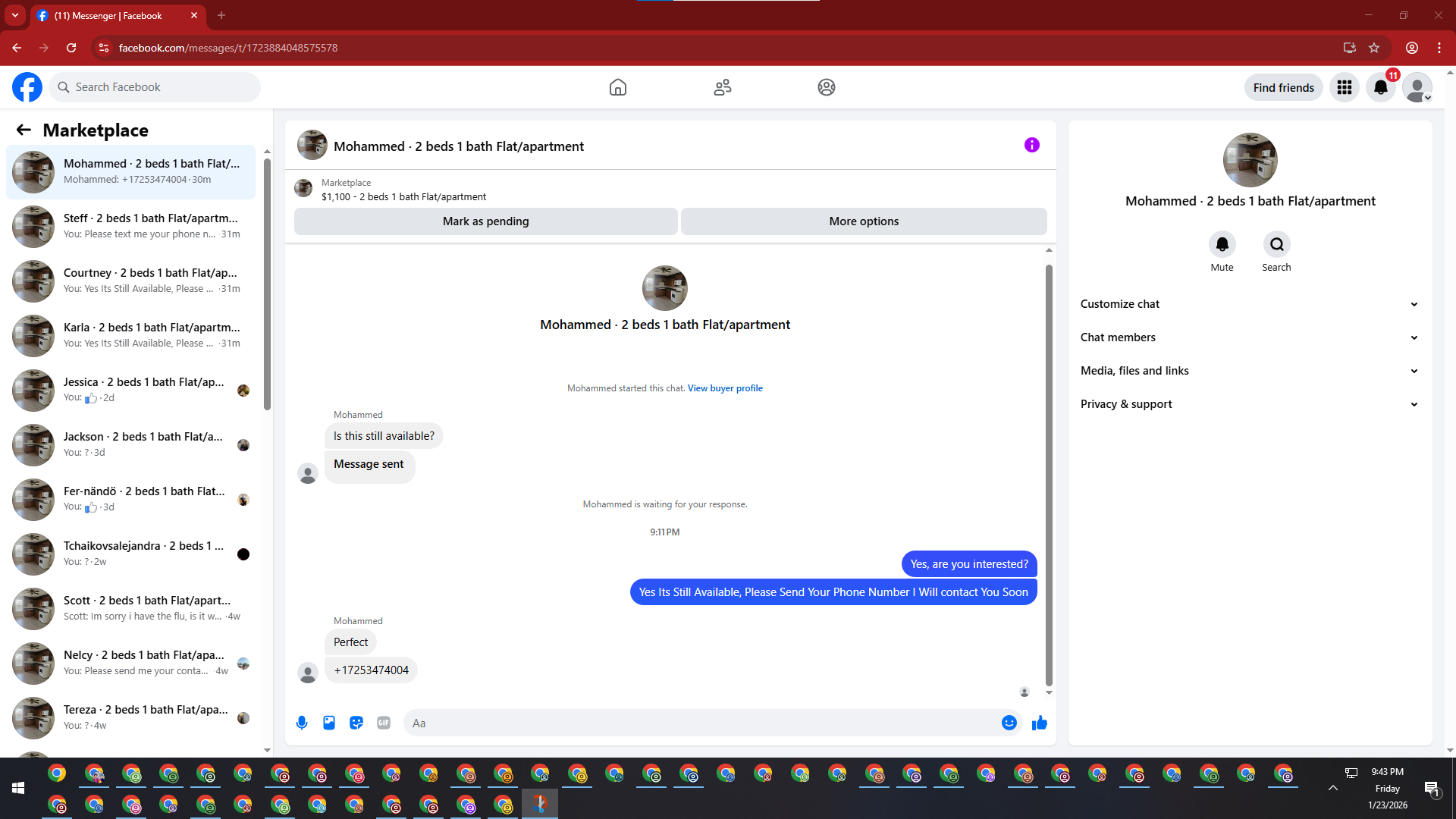
Task: Open Facebook notifications bell
Action: click(x=1381, y=87)
